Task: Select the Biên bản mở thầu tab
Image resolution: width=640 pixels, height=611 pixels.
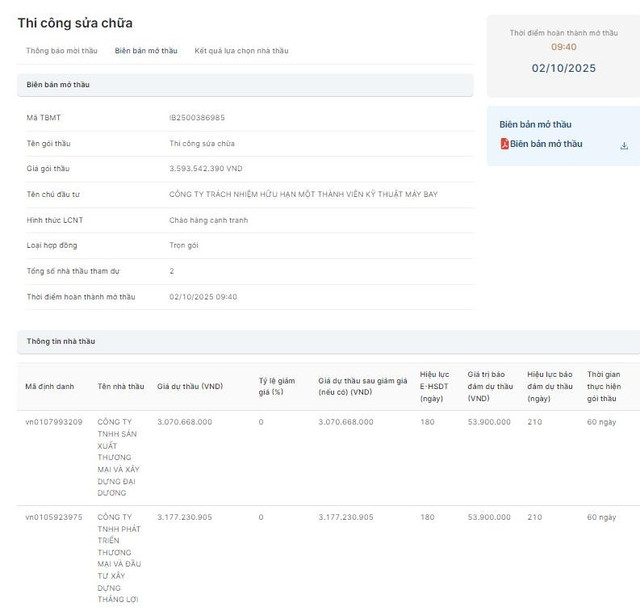Action: (146, 50)
